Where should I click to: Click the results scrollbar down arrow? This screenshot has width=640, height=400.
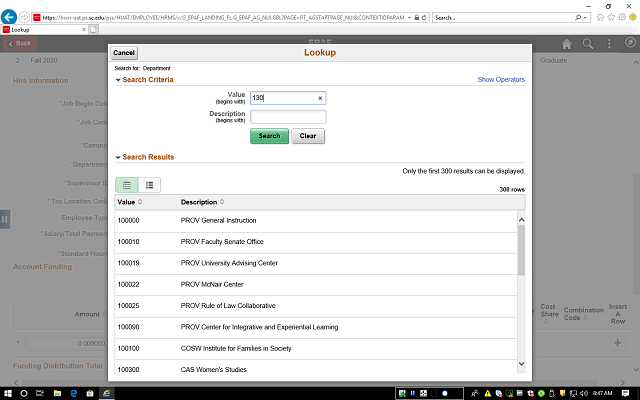[x=521, y=364]
